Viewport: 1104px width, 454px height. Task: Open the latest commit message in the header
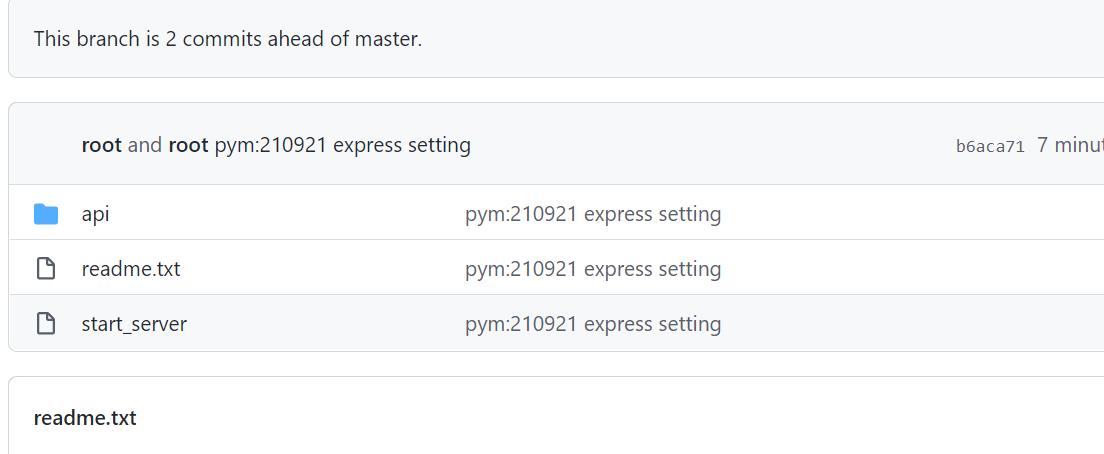(x=342, y=145)
